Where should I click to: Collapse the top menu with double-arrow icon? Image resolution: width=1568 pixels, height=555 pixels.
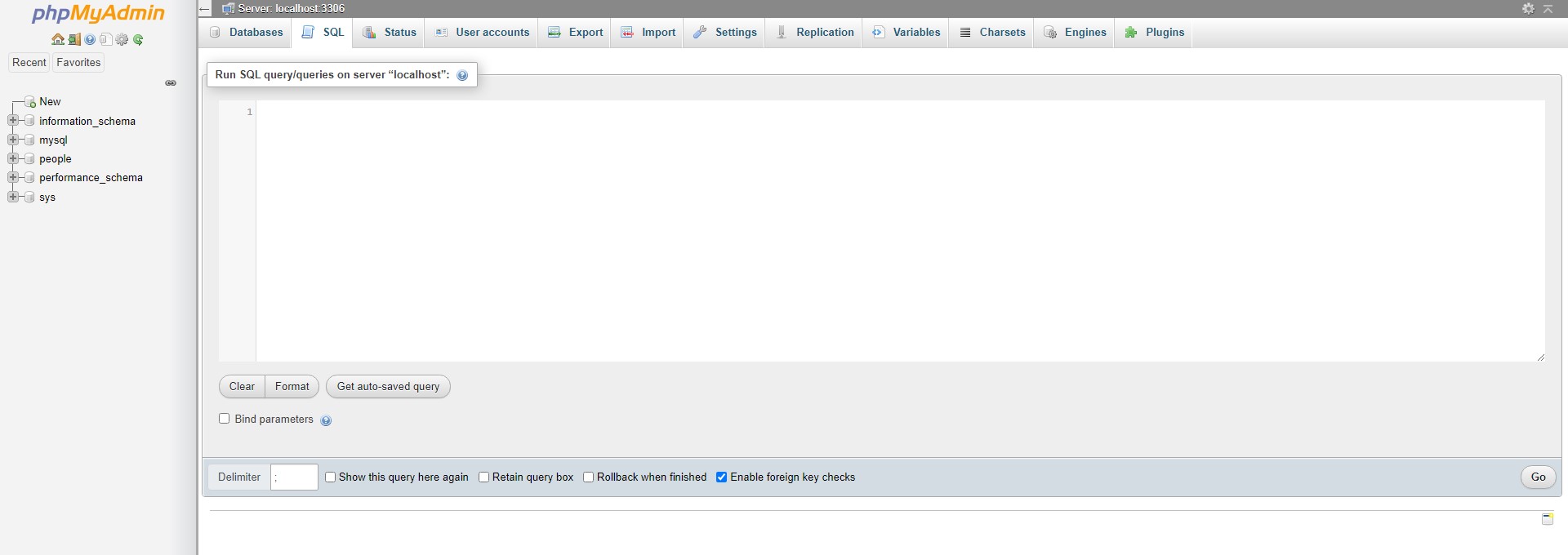coord(1548,8)
